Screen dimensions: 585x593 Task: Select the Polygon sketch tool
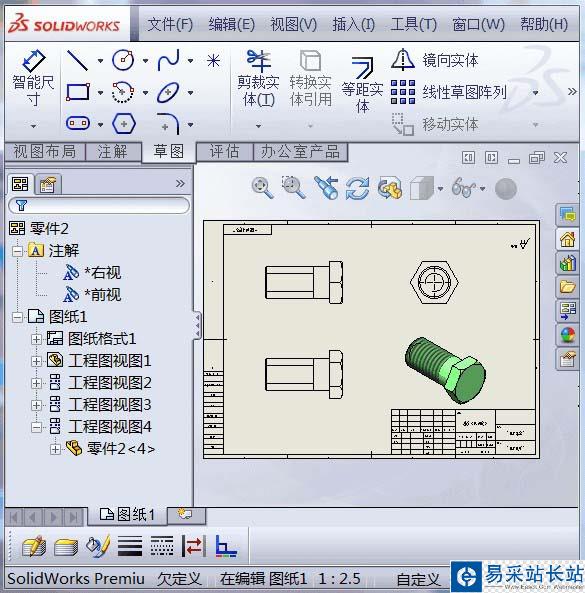click(x=124, y=123)
